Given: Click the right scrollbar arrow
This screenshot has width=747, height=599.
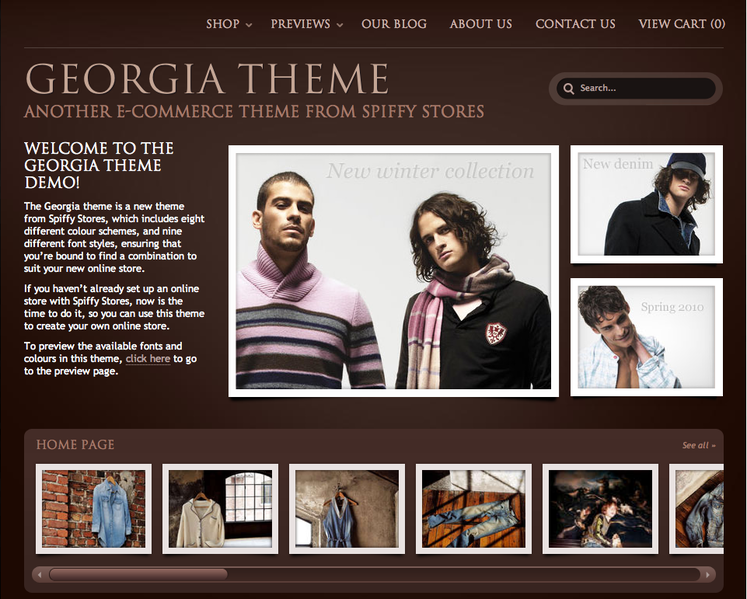Looking at the screenshot, I should click(x=708, y=575).
